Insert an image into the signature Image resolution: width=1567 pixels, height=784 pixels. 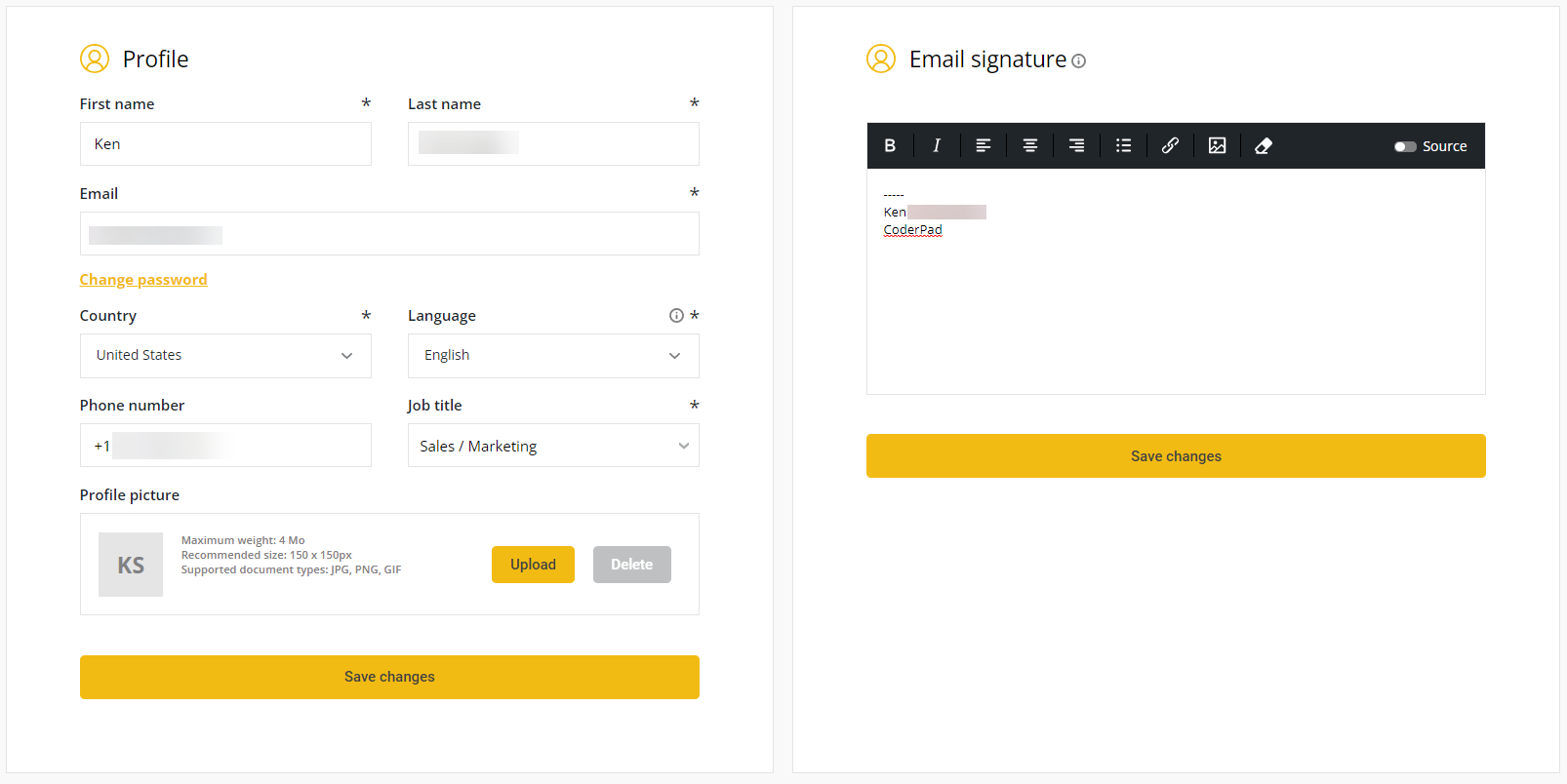1217,145
